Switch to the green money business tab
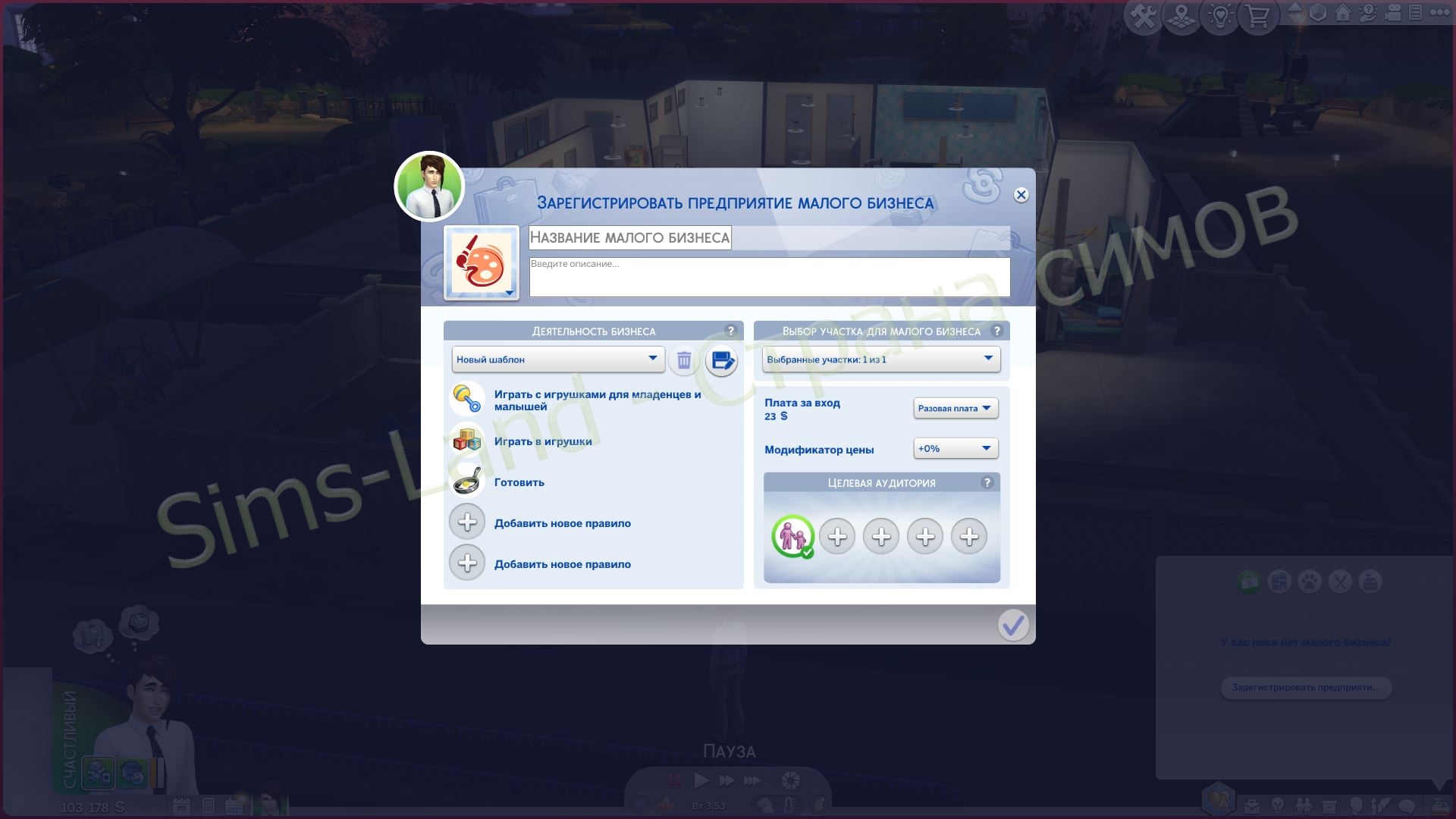Screen dimensions: 1456x819 click(x=1248, y=582)
